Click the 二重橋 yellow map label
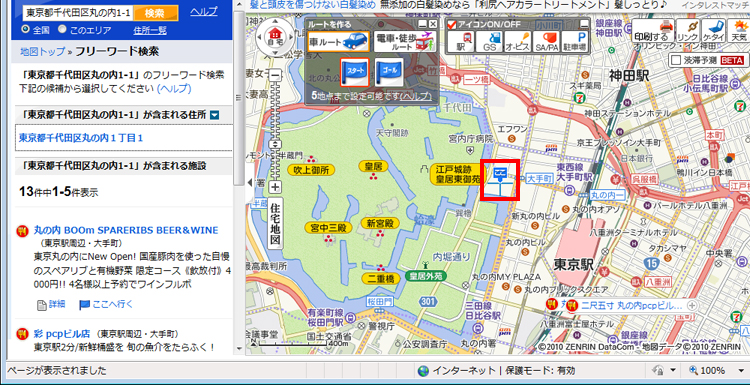Screen dimensions: 750x385 click(x=381, y=278)
